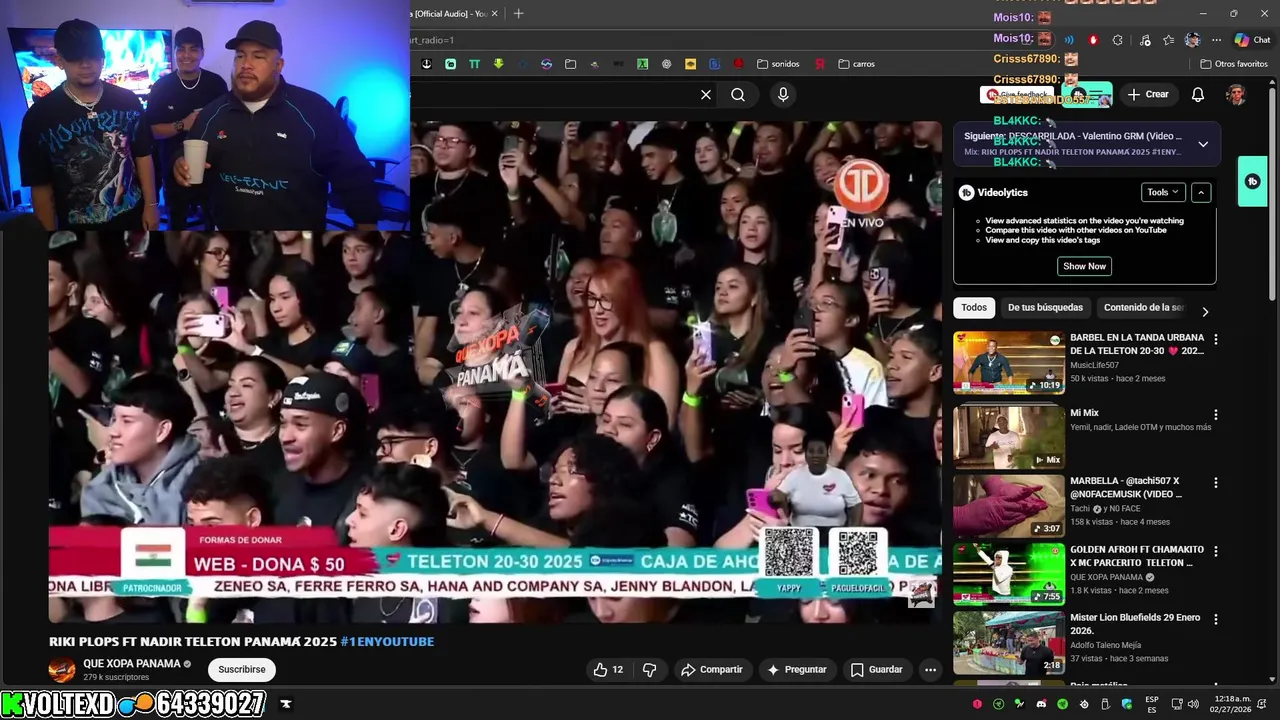The height and width of the screenshot is (720, 1280).
Task: Open browser favorites star icon
Action: pyautogui.click(x=1168, y=40)
